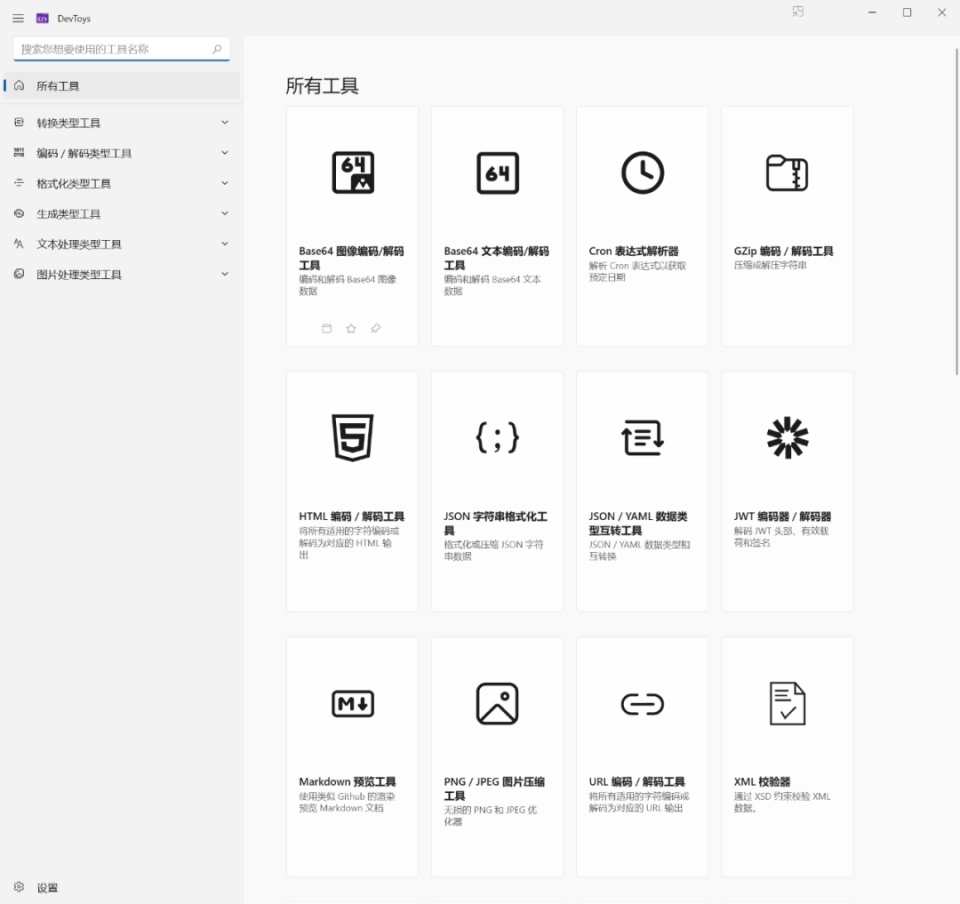Image resolution: width=960 pixels, height=904 pixels.
Task: Click the DevToys app logo icon
Action: pyautogui.click(x=42, y=18)
